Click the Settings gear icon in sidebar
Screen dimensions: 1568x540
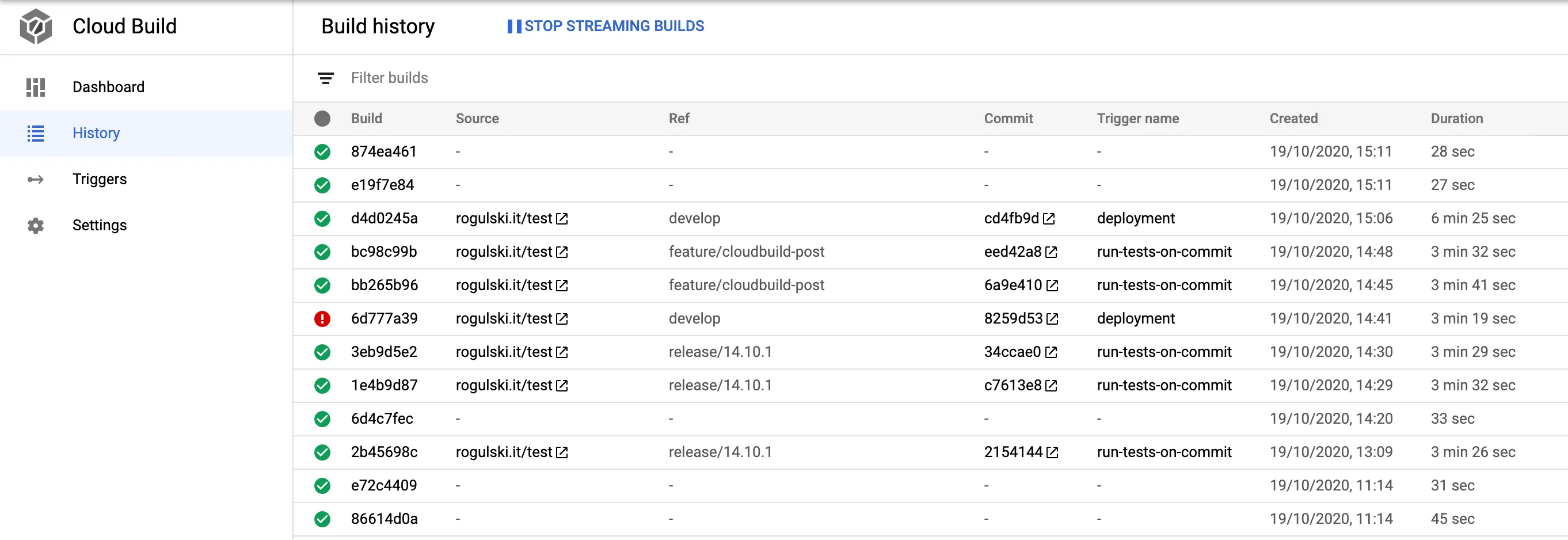click(x=36, y=225)
